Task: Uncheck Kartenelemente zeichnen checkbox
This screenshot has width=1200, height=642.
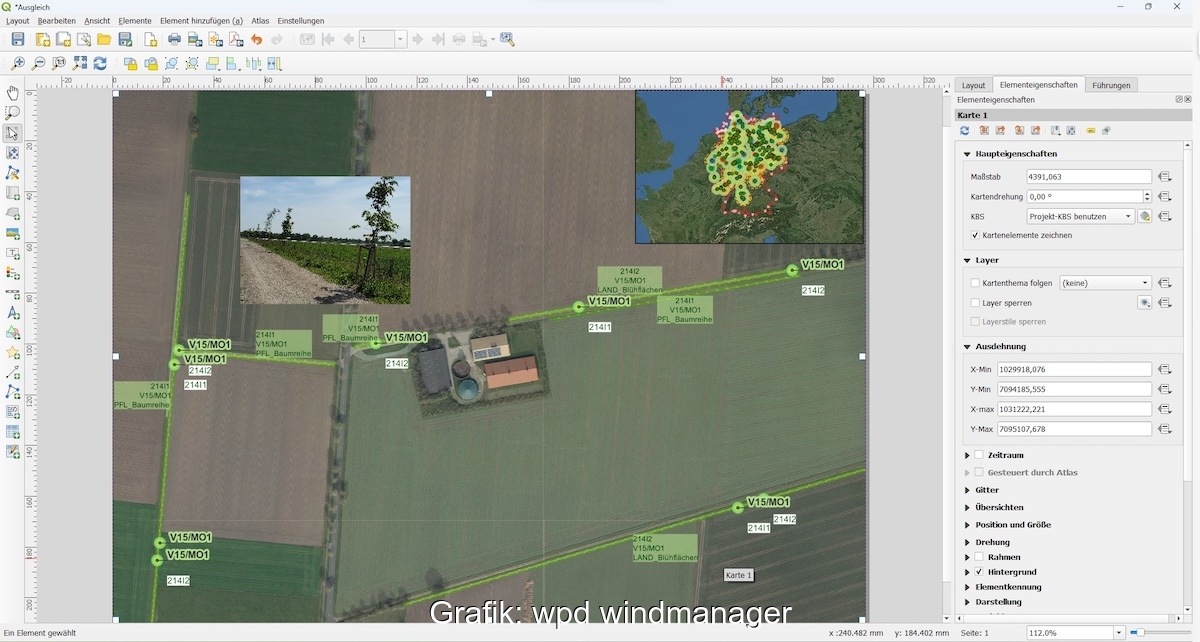Action: 976,235
